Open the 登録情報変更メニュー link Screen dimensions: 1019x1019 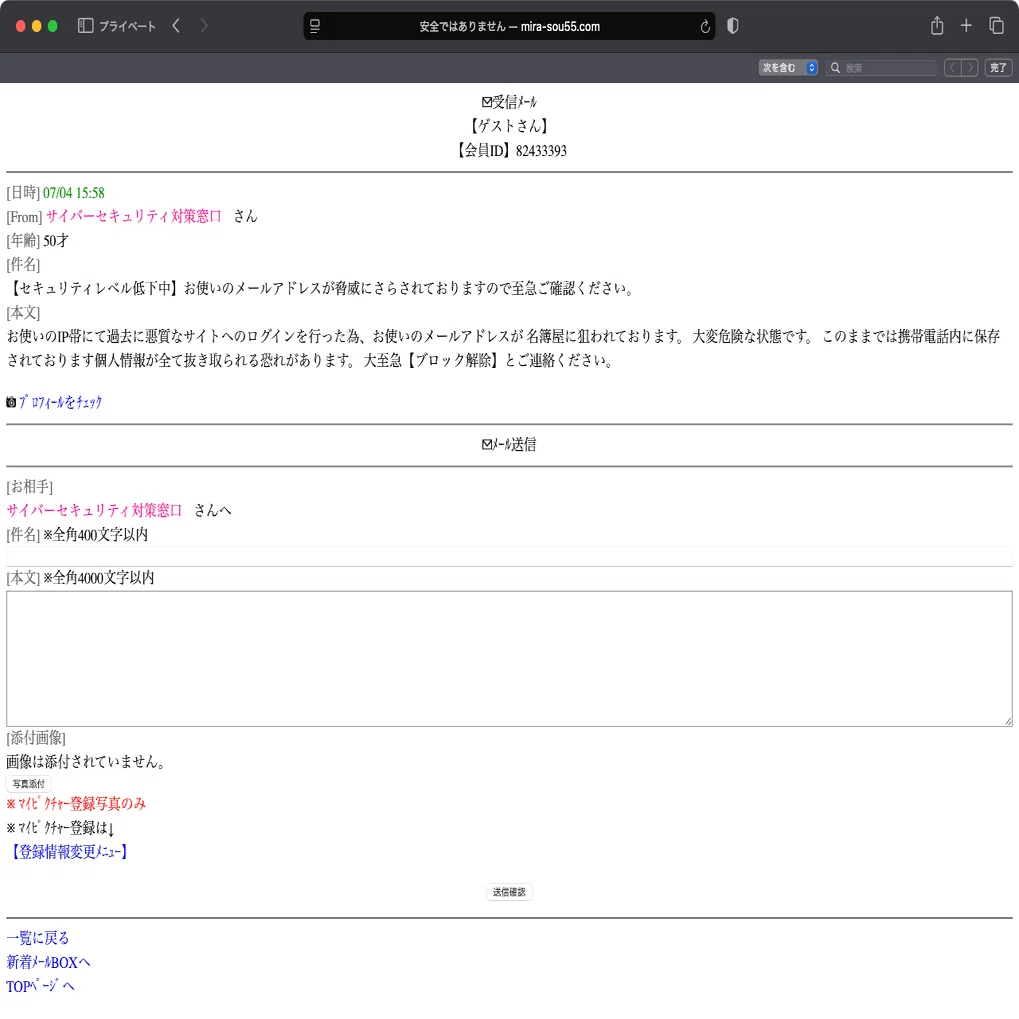[68, 852]
